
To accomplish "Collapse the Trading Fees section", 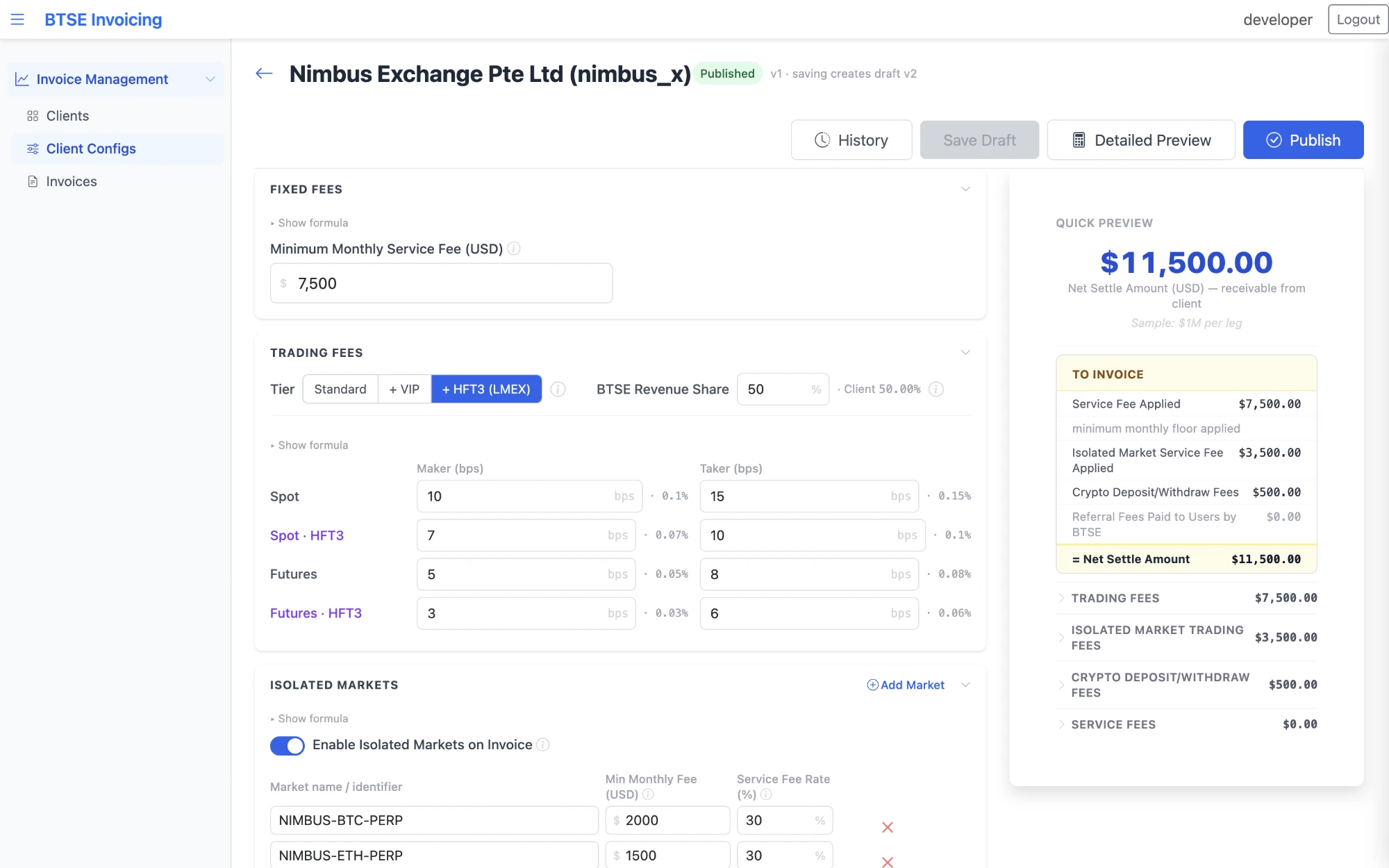I will point(965,353).
